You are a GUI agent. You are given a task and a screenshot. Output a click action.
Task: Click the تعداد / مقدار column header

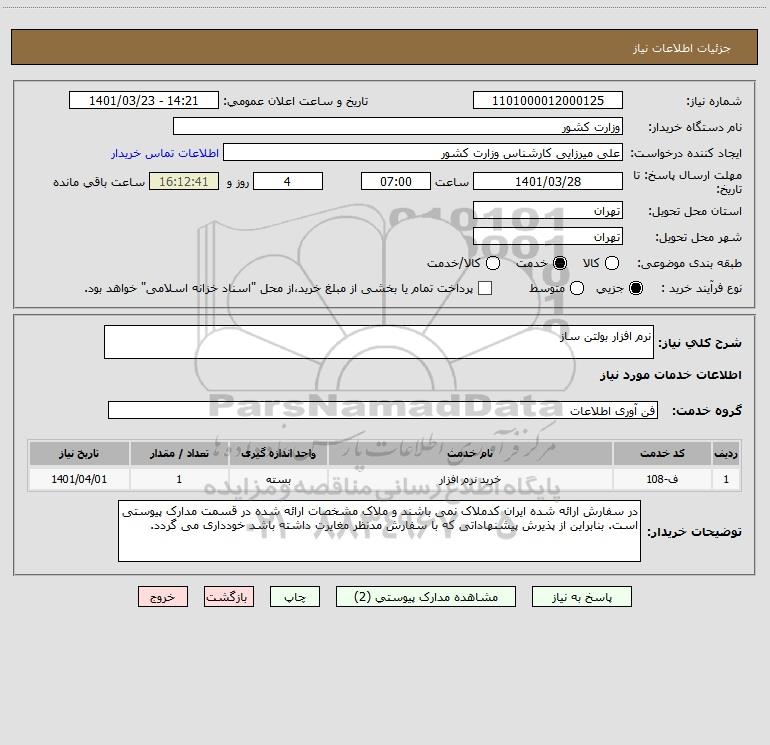click(x=179, y=453)
